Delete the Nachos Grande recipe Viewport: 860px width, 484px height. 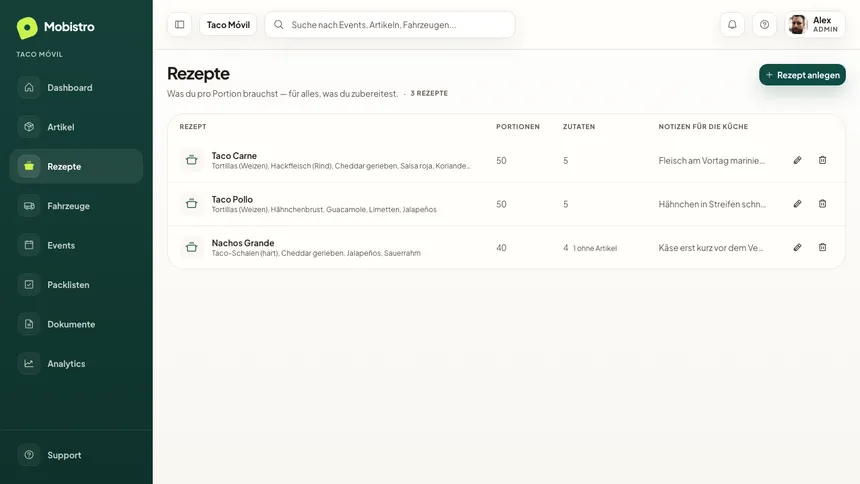(823, 247)
